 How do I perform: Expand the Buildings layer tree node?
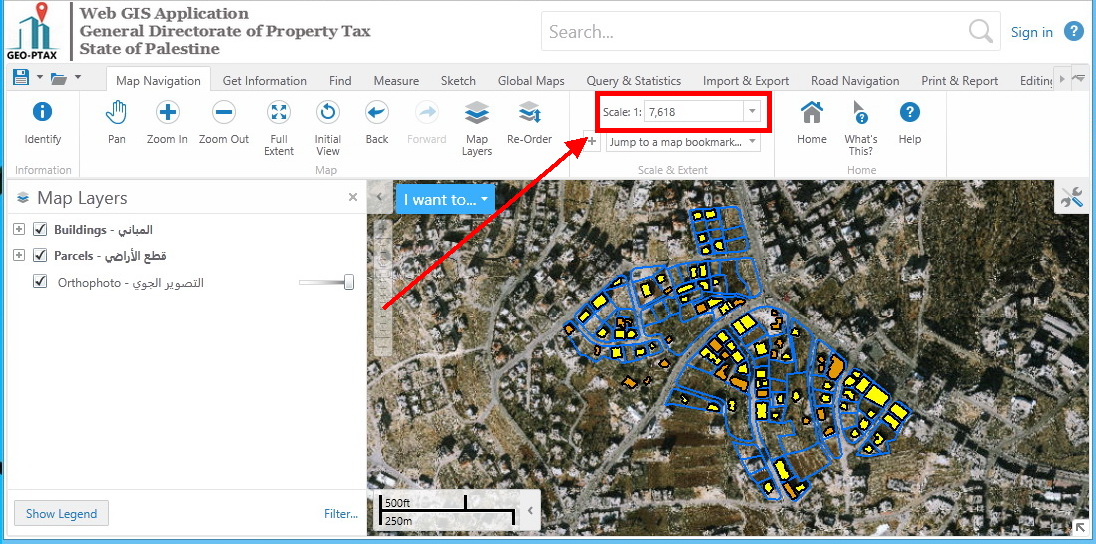[x=19, y=229]
